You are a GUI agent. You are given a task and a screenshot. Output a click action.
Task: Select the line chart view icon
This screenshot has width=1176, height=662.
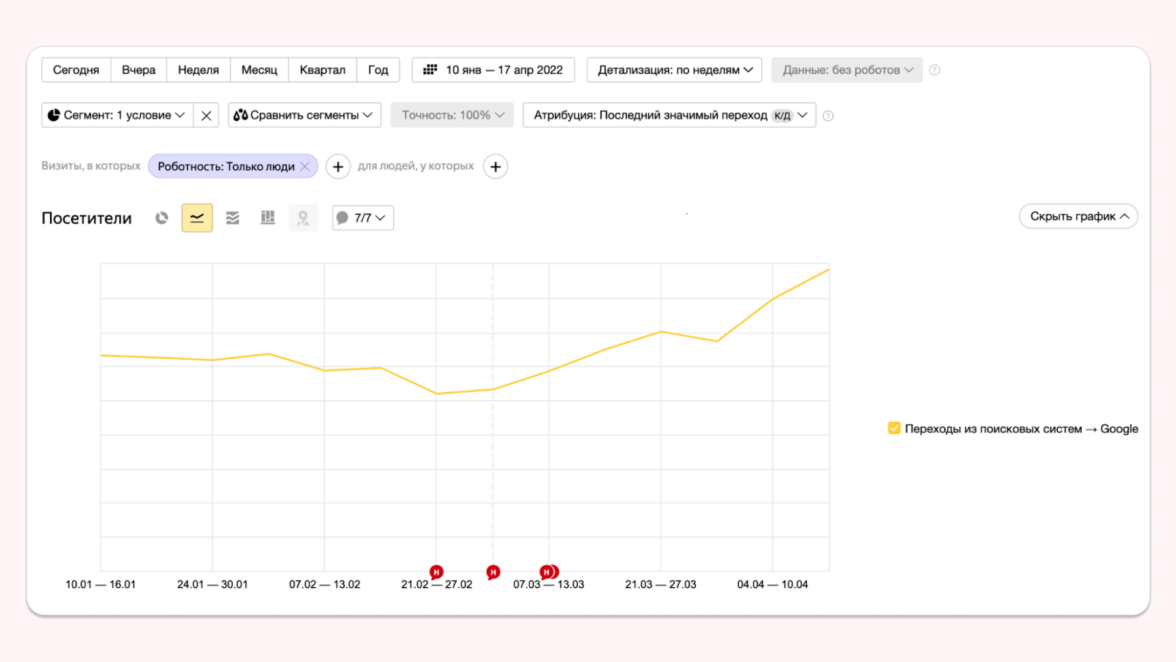197,218
